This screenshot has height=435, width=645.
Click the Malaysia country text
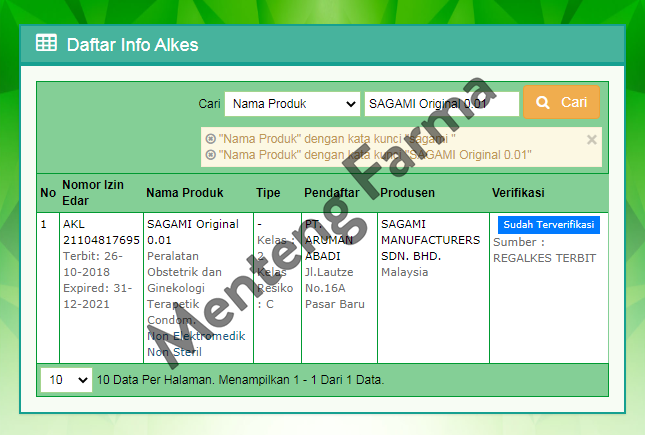pyautogui.click(x=404, y=272)
